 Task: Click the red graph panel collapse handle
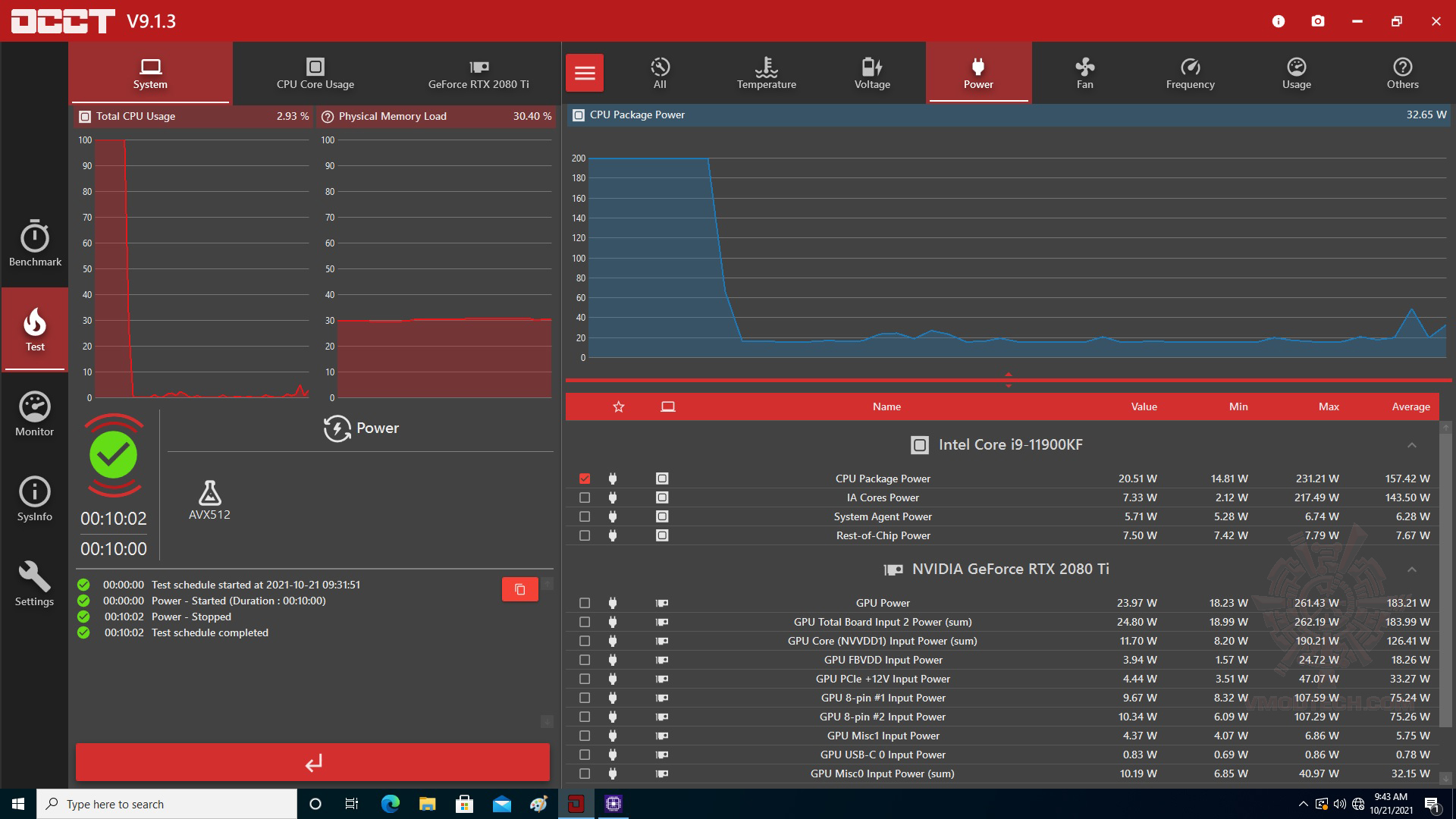1008,380
